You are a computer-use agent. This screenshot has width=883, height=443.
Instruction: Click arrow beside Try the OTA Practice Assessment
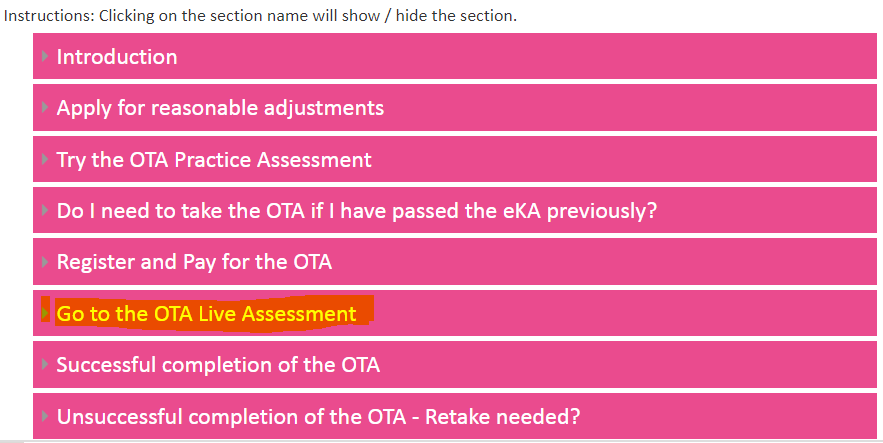point(45,160)
